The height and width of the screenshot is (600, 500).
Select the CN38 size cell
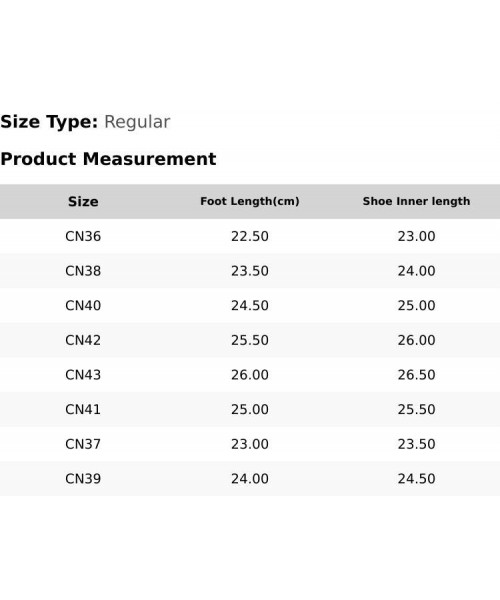(83, 271)
